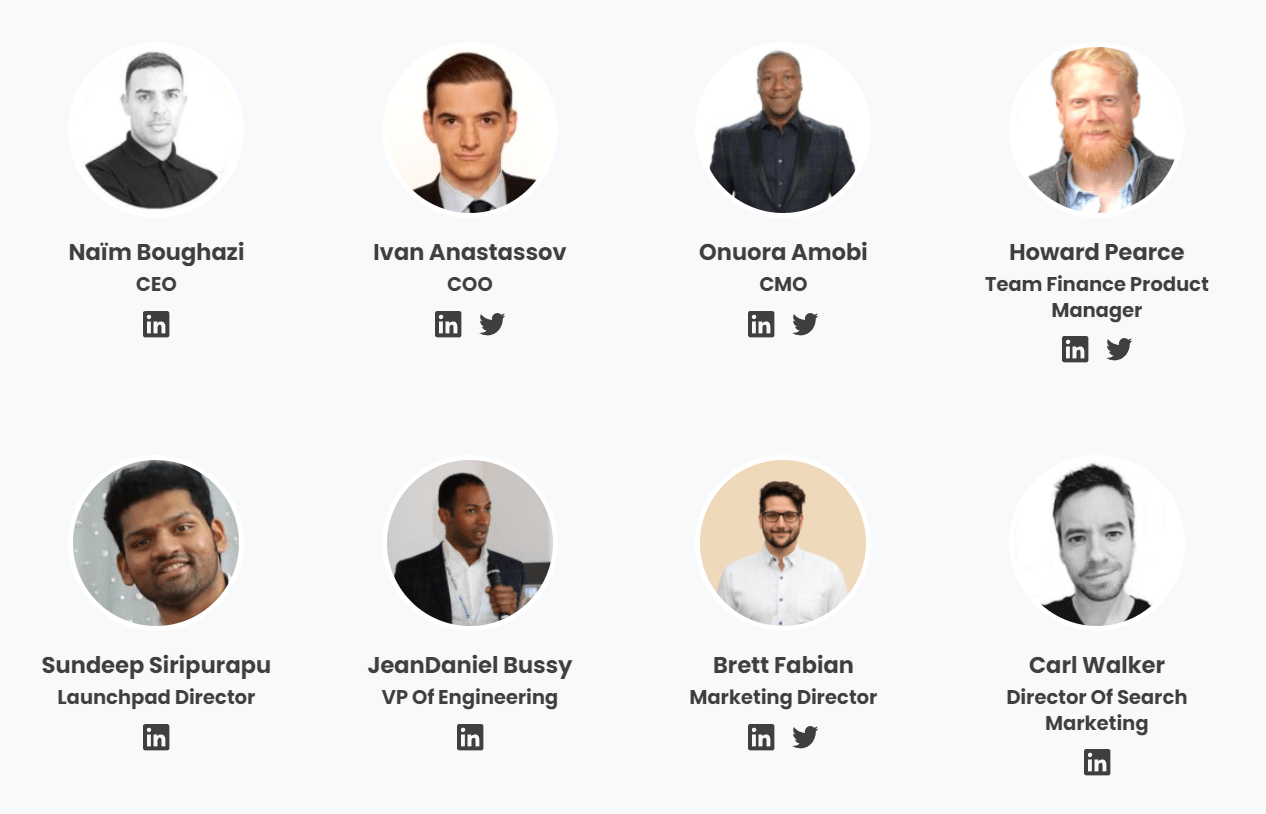Open Onuora Amobi's LinkedIn profile
This screenshot has width=1266, height=814.
coord(761,323)
